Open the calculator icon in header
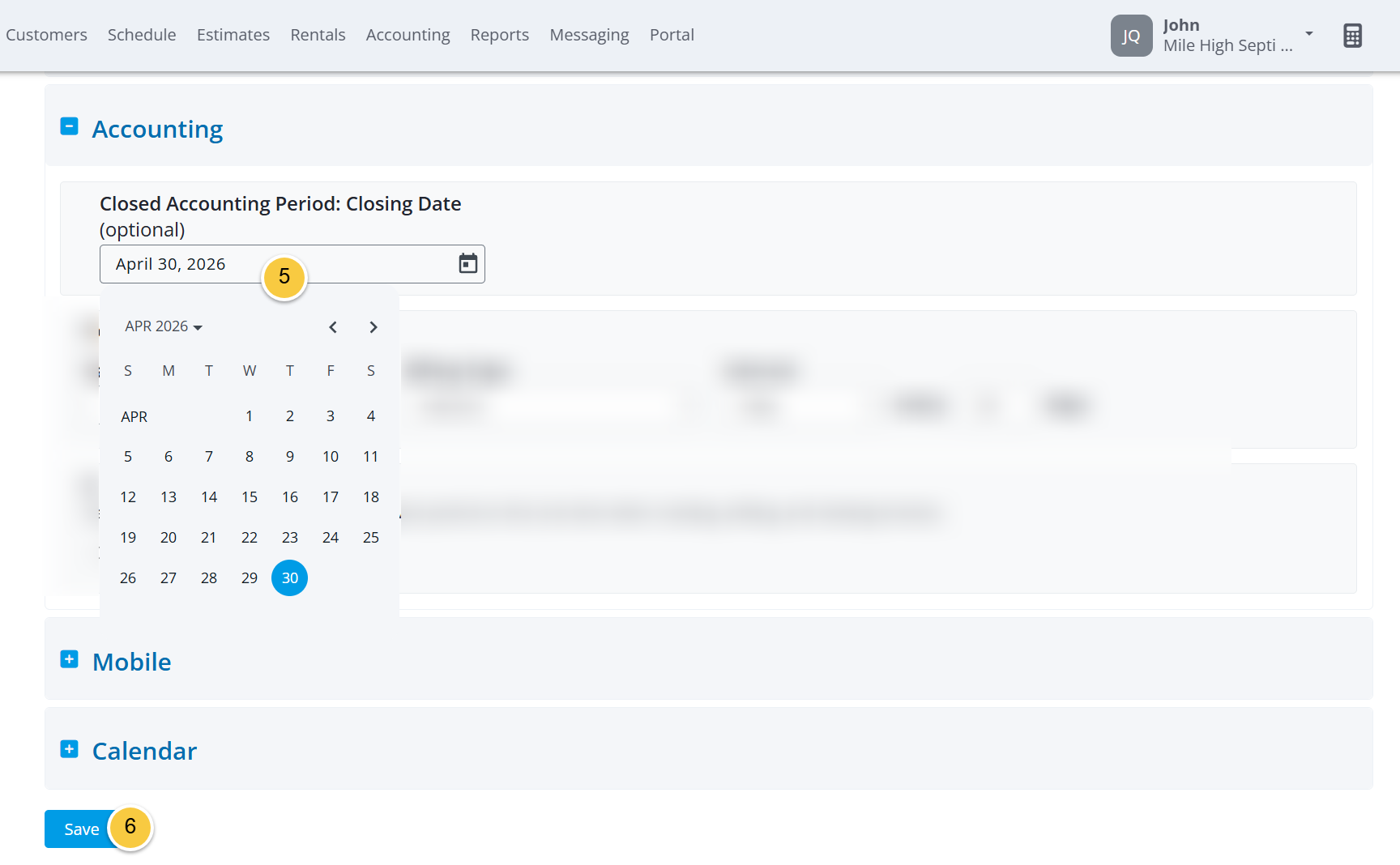 pyautogui.click(x=1352, y=36)
